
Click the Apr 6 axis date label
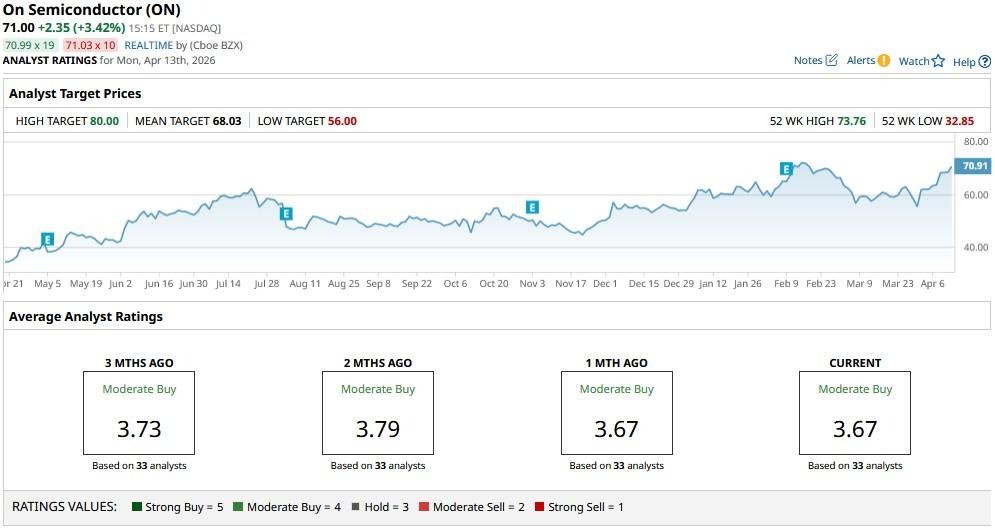(932, 284)
